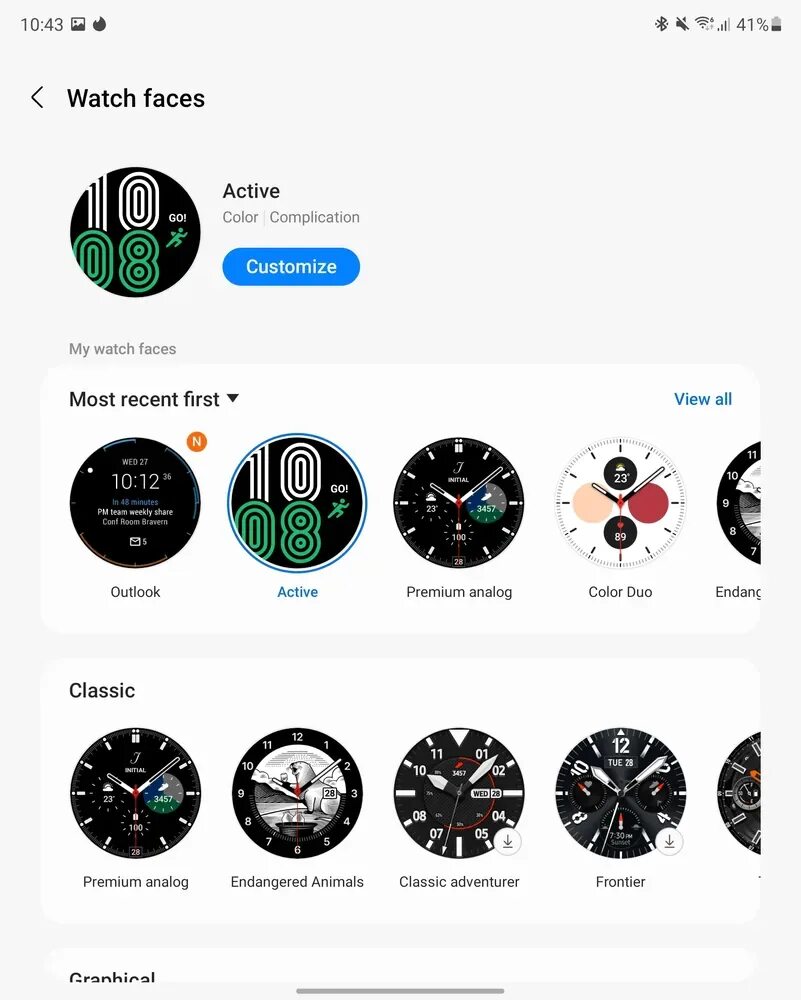Click the Customize button
This screenshot has height=1000, width=801.
point(291,267)
